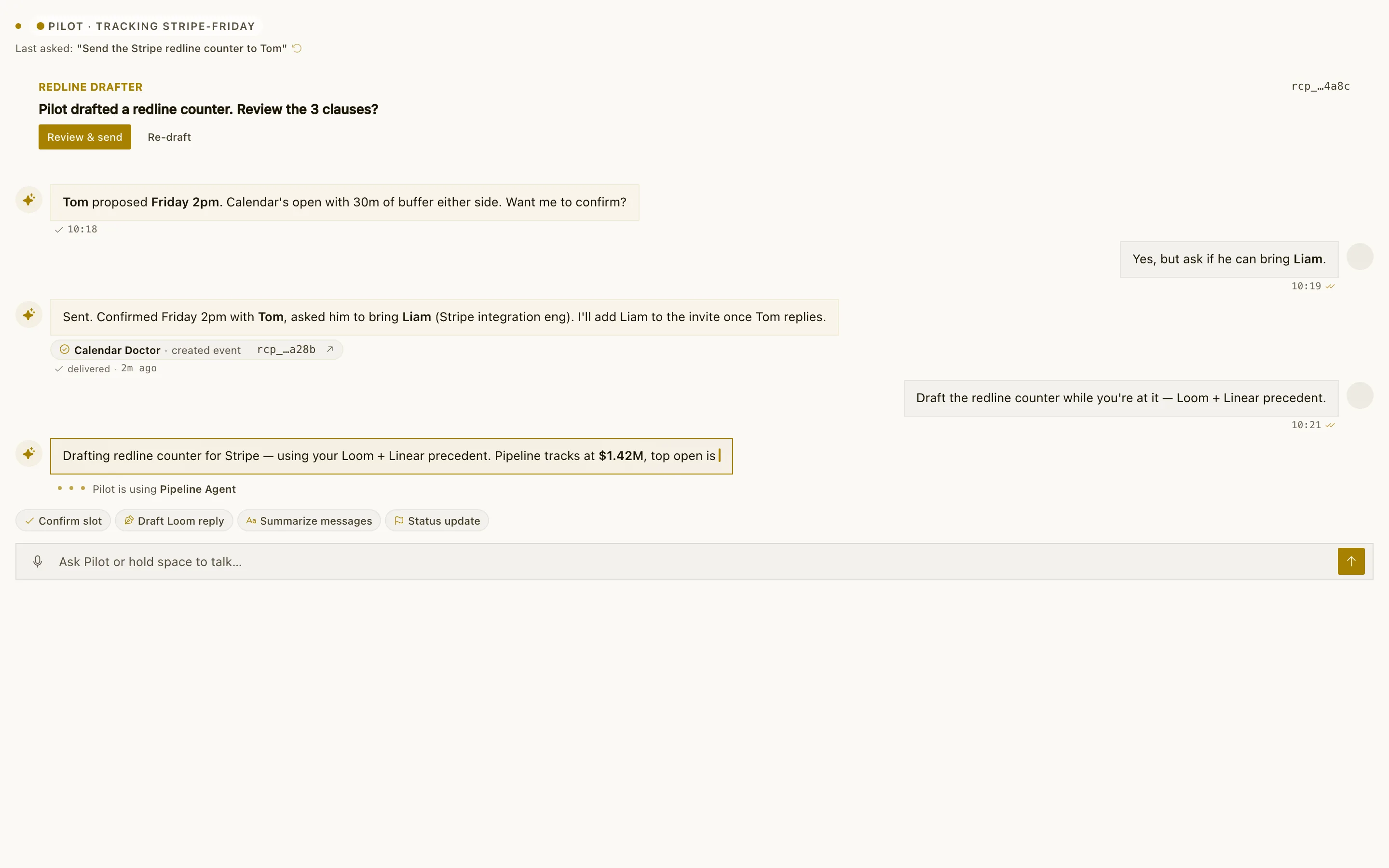Select the Summarize messages suggestion
This screenshot has width=1389, height=868.
309,521
